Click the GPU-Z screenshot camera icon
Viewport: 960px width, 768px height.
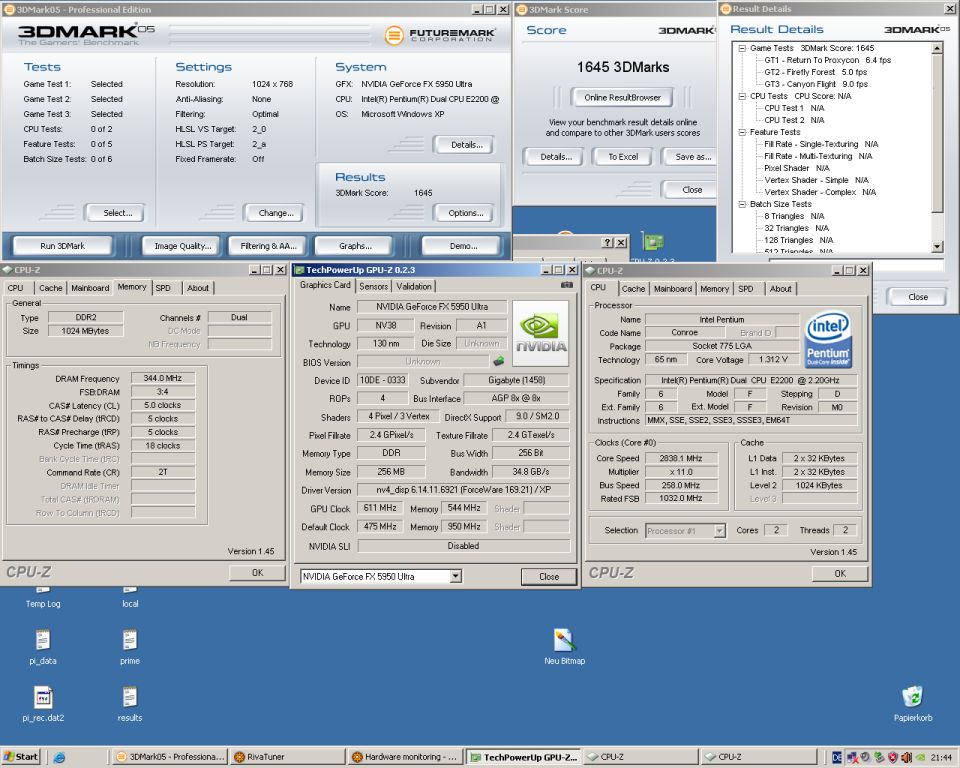[567, 285]
